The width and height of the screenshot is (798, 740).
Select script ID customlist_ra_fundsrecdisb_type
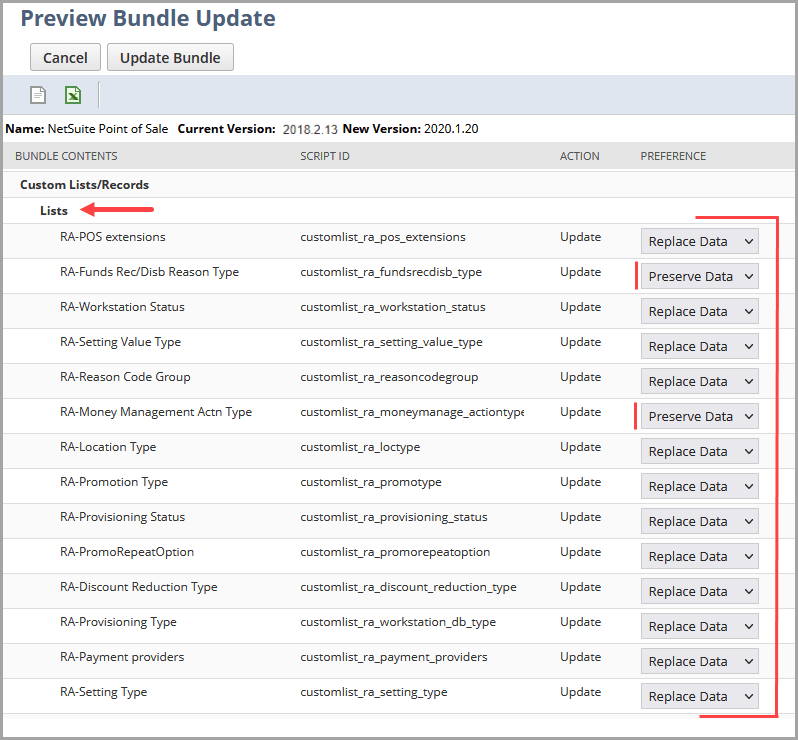coord(391,272)
